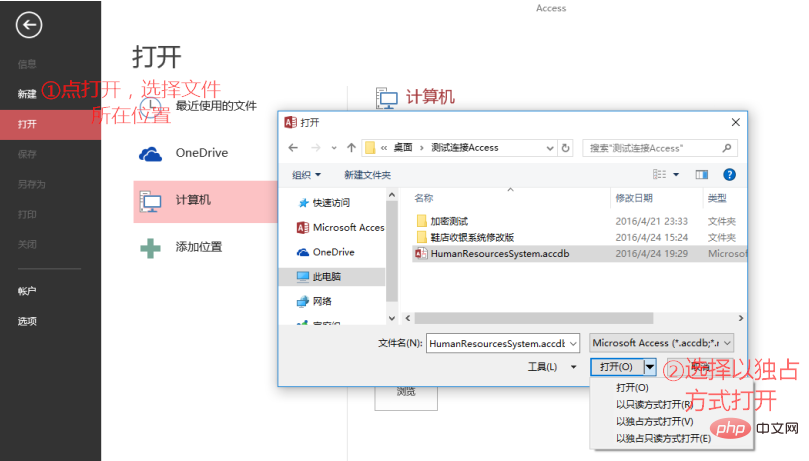Click the 加密测试 folder icon
Viewport: 809px width, 461px height.
[x=422, y=221]
